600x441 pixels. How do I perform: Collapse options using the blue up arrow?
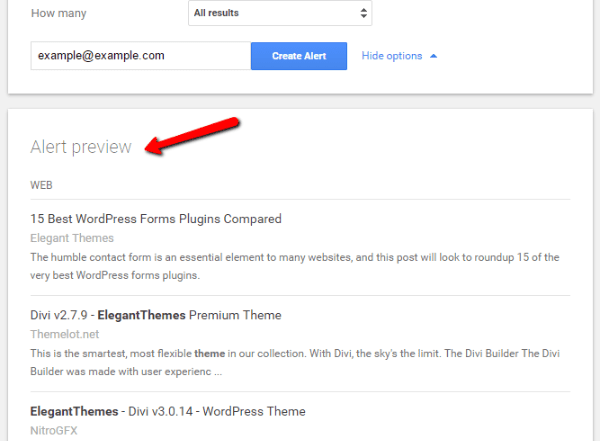434,56
